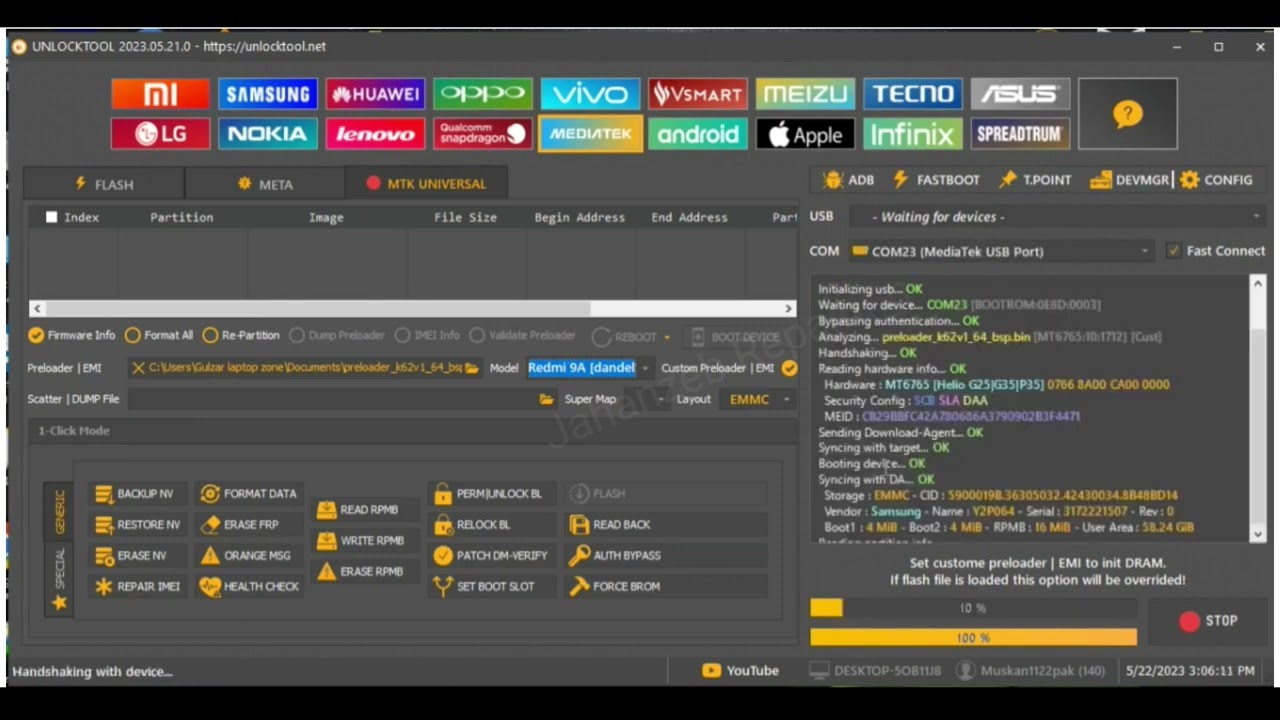Image resolution: width=1280 pixels, height=720 pixels.
Task: Select the Apple brand icon
Action: tap(805, 134)
